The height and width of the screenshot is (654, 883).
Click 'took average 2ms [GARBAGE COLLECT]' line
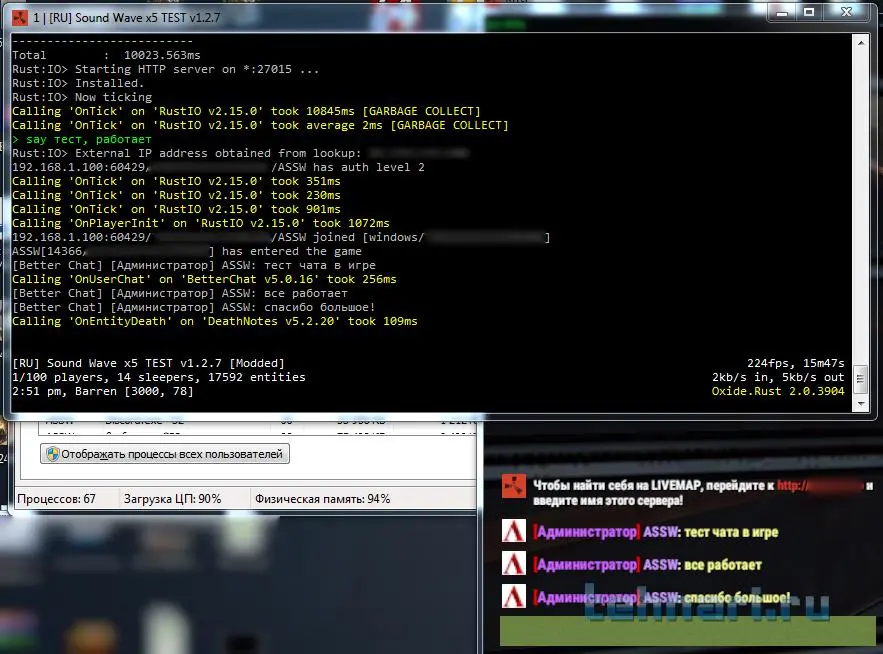[x=260, y=125]
